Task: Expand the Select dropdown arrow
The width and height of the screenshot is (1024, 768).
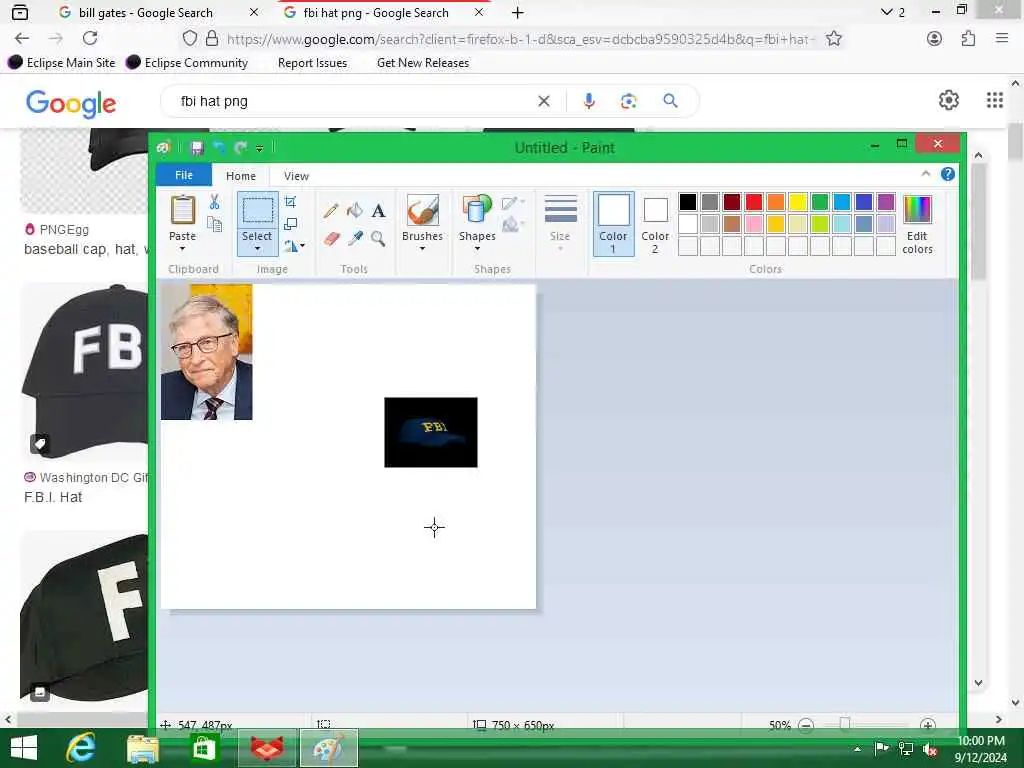Action: (x=257, y=249)
